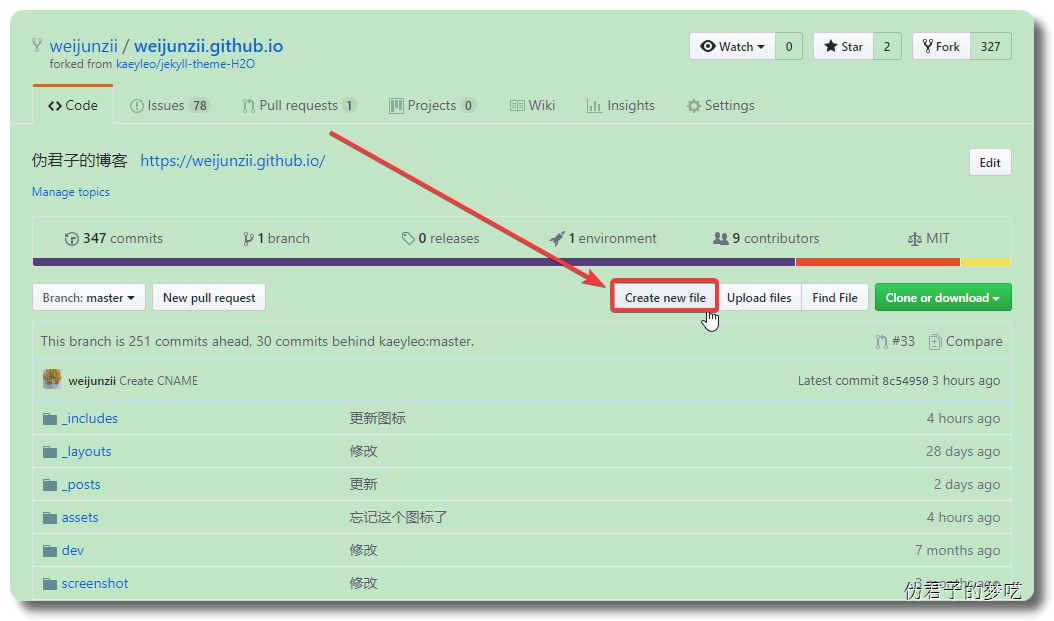Open the 347 commits link
Screen dimensions: 1054x621
(x=114, y=239)
